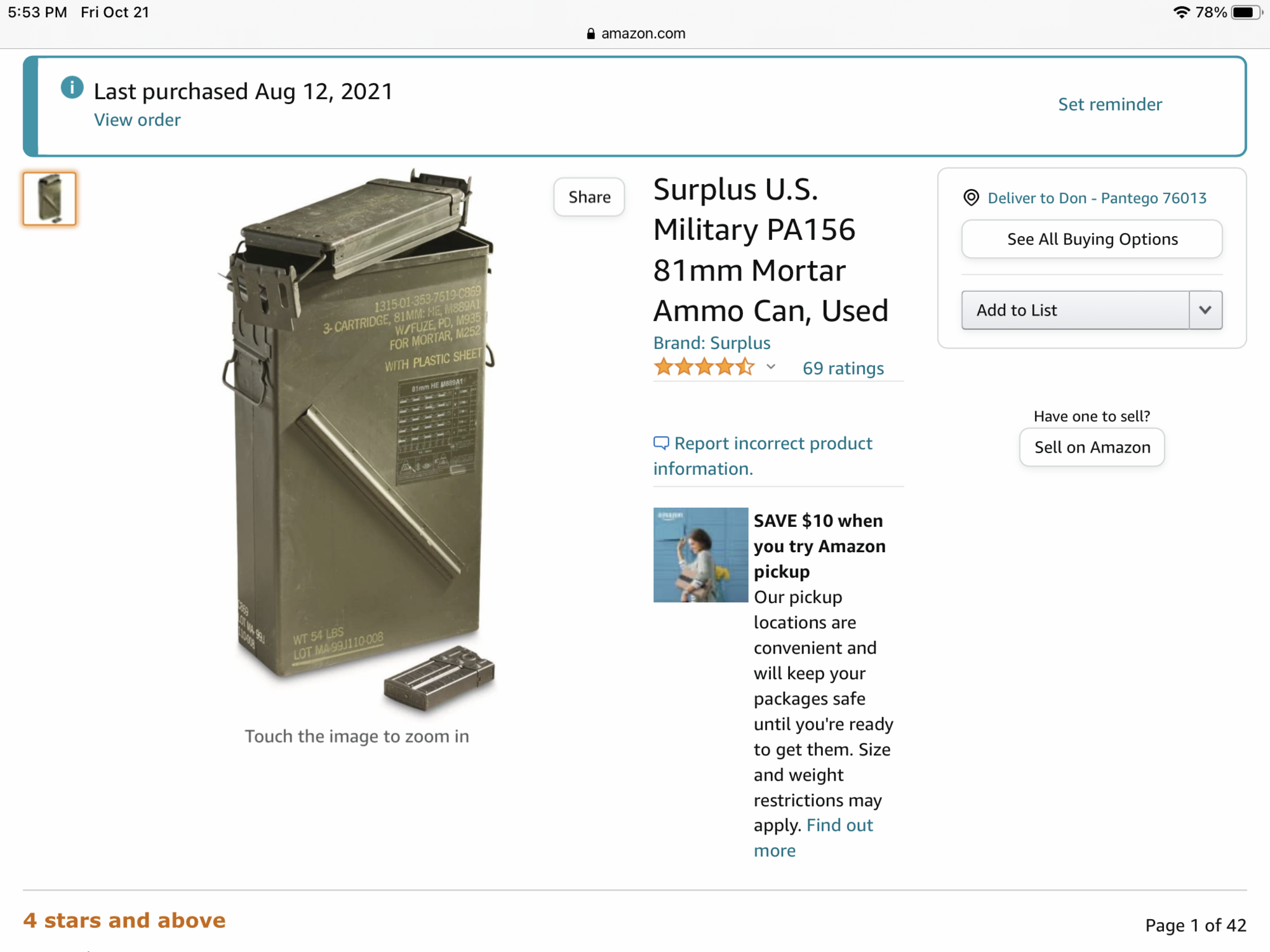The image size is (1270, 952).
Task: Tap the battery indicator icon
Action: [x=1245, y=12]
